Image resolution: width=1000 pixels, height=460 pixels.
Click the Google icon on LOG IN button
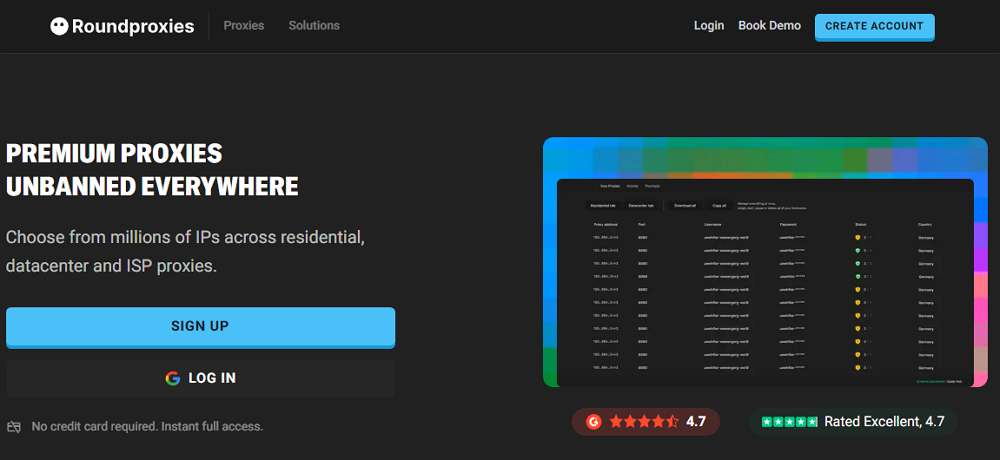(x=173, y=378)
